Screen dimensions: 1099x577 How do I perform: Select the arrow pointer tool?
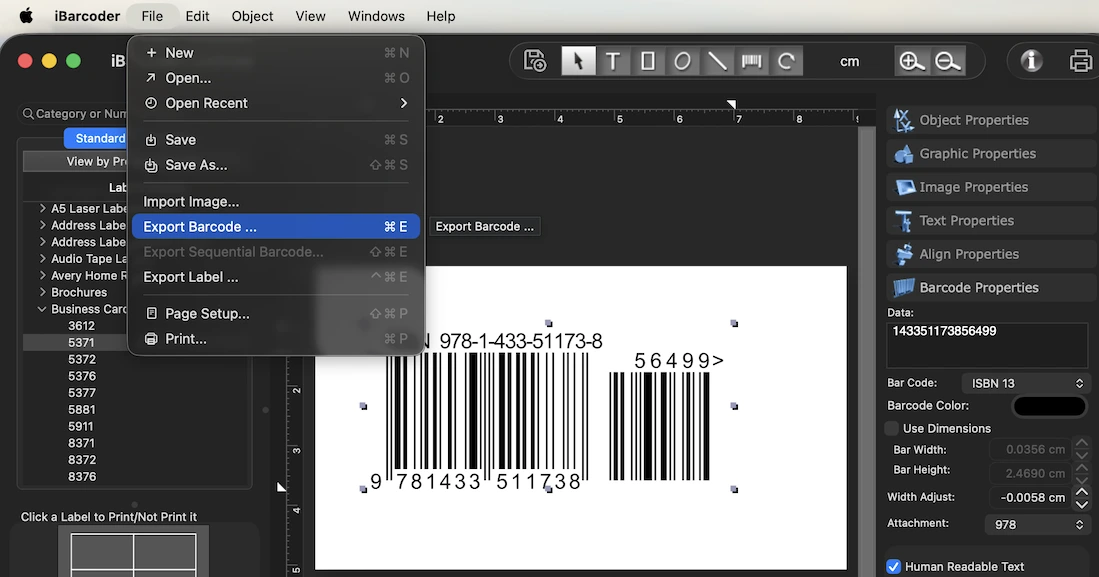point(578,61)
